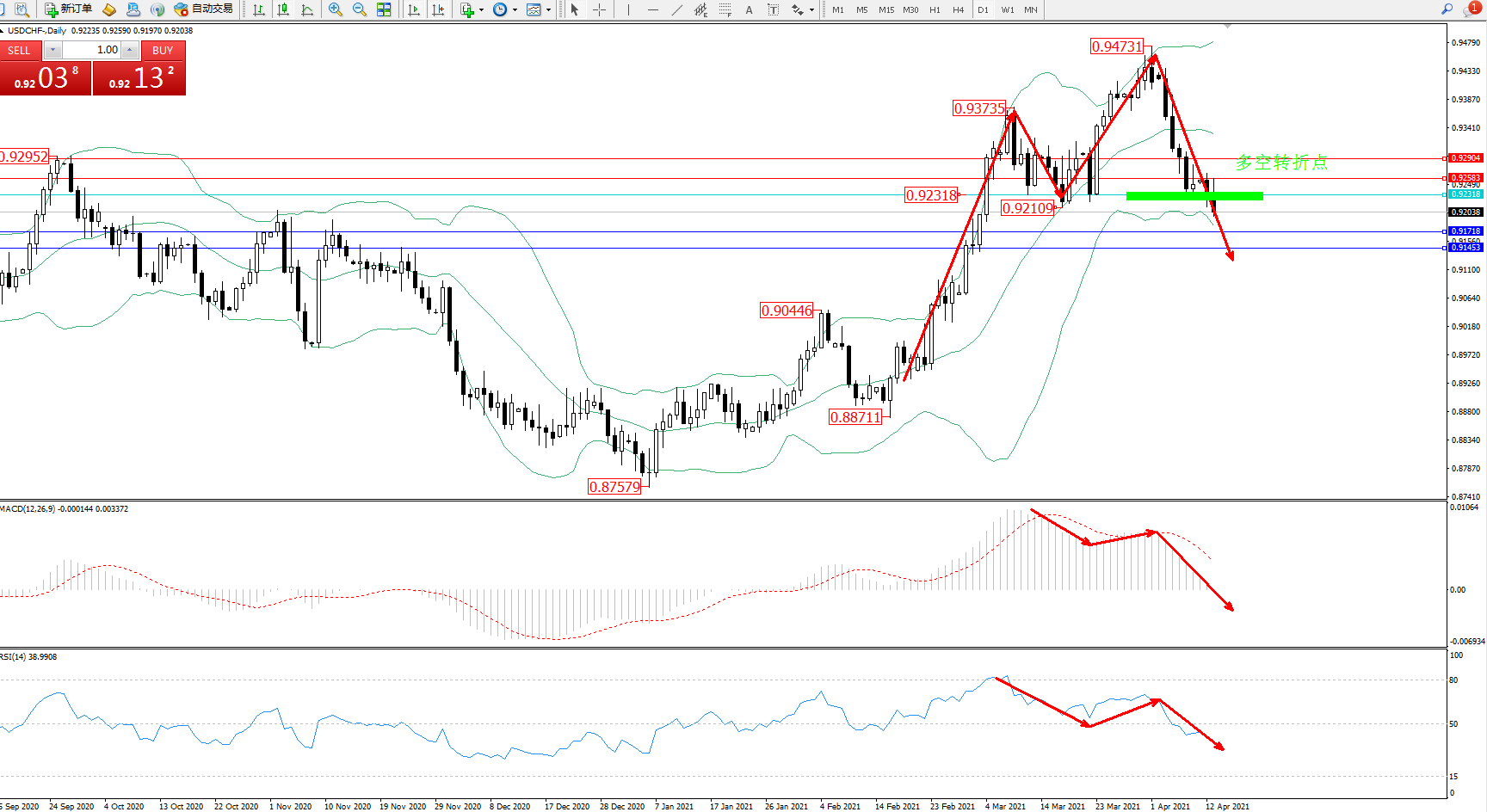Select the Crosshair tool
1487x812 pixels.
(600, 9)
